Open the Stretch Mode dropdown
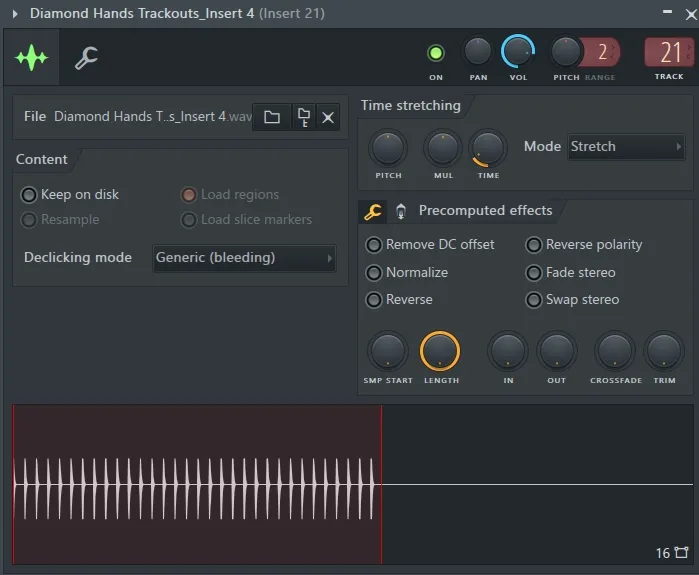This screenshot has height=575, width=699. pos(626,147)
